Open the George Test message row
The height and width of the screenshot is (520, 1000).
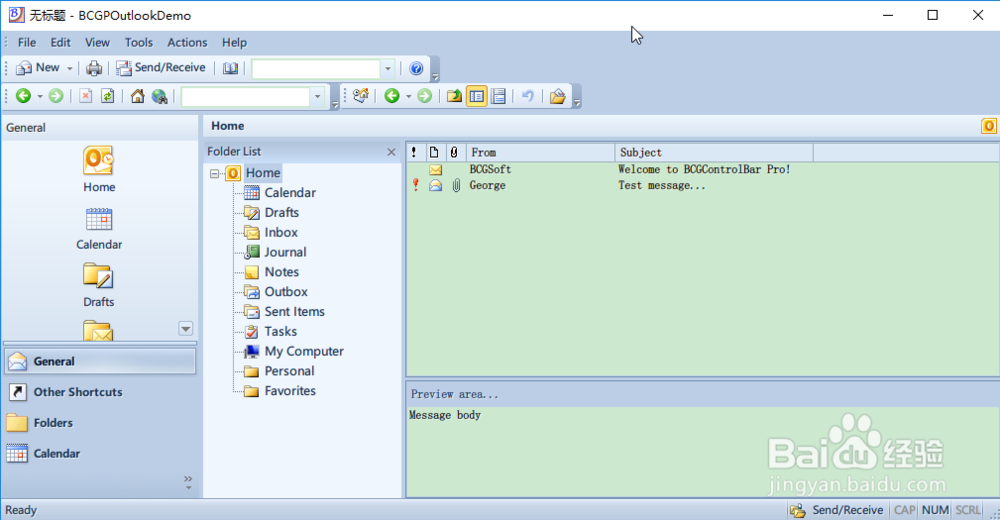pyautogui.click(x=703, y=186)
